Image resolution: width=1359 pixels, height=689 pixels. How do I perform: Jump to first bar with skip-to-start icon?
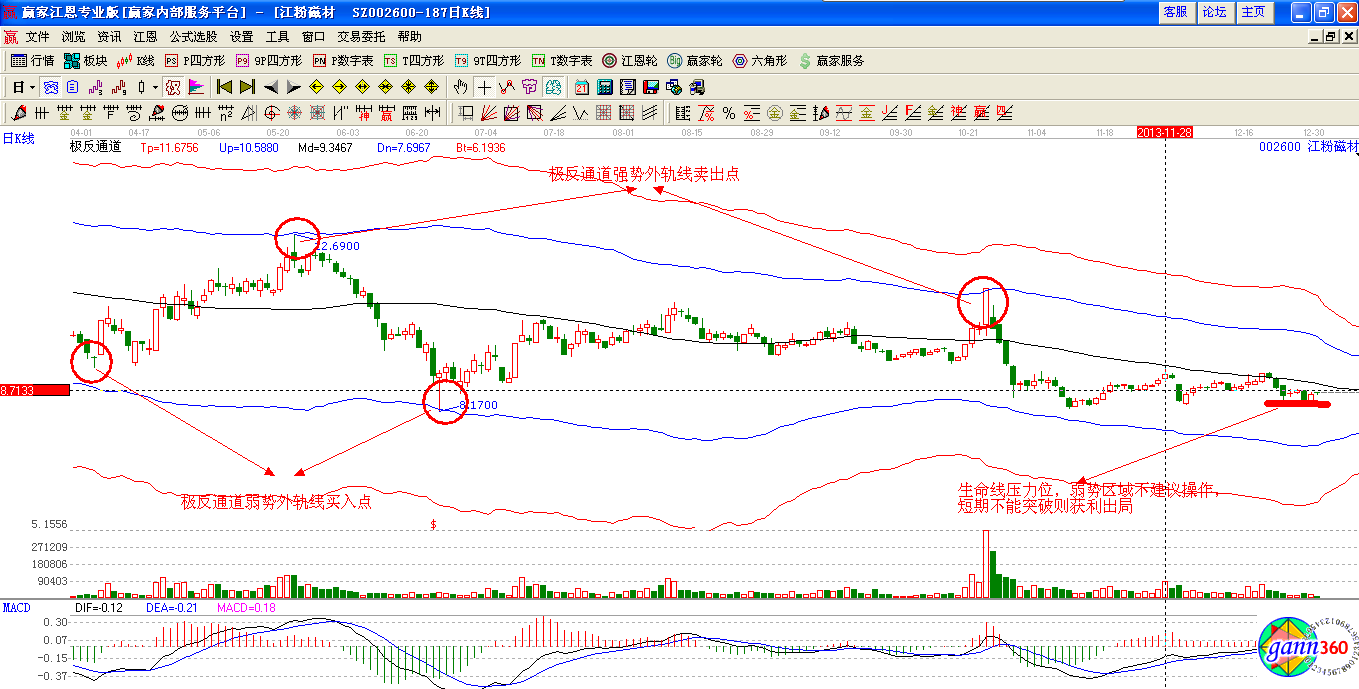[225, 87]
